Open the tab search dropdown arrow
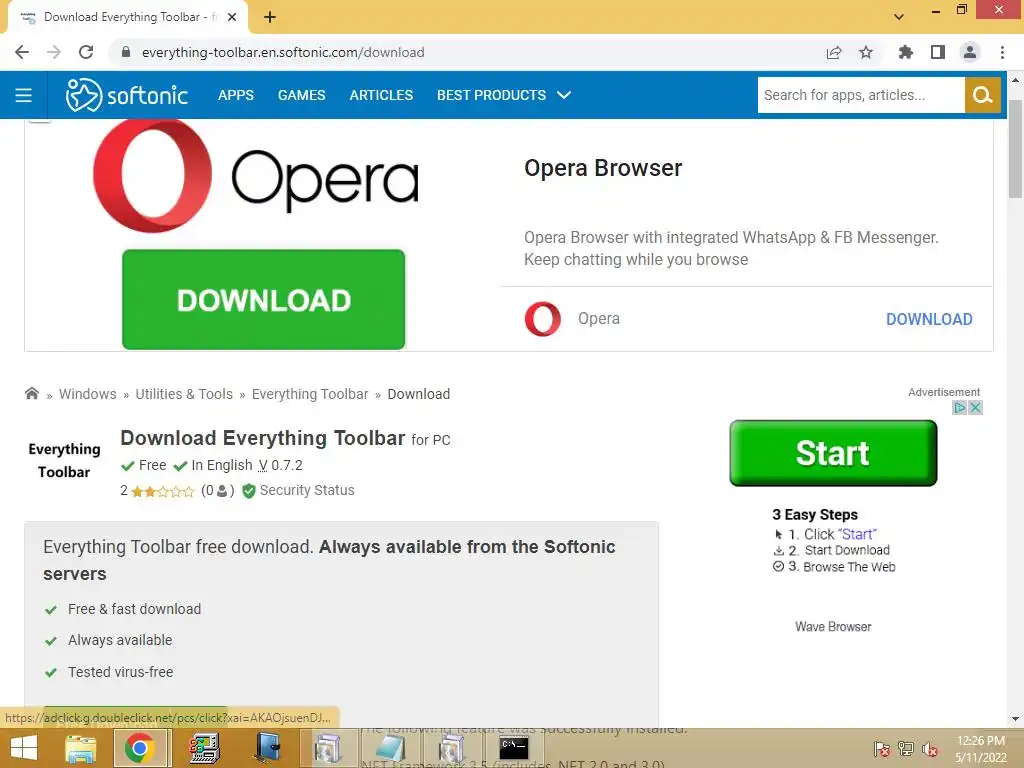Image resolution: width=1024 pixels, height=768 pixels. (899, 17)
